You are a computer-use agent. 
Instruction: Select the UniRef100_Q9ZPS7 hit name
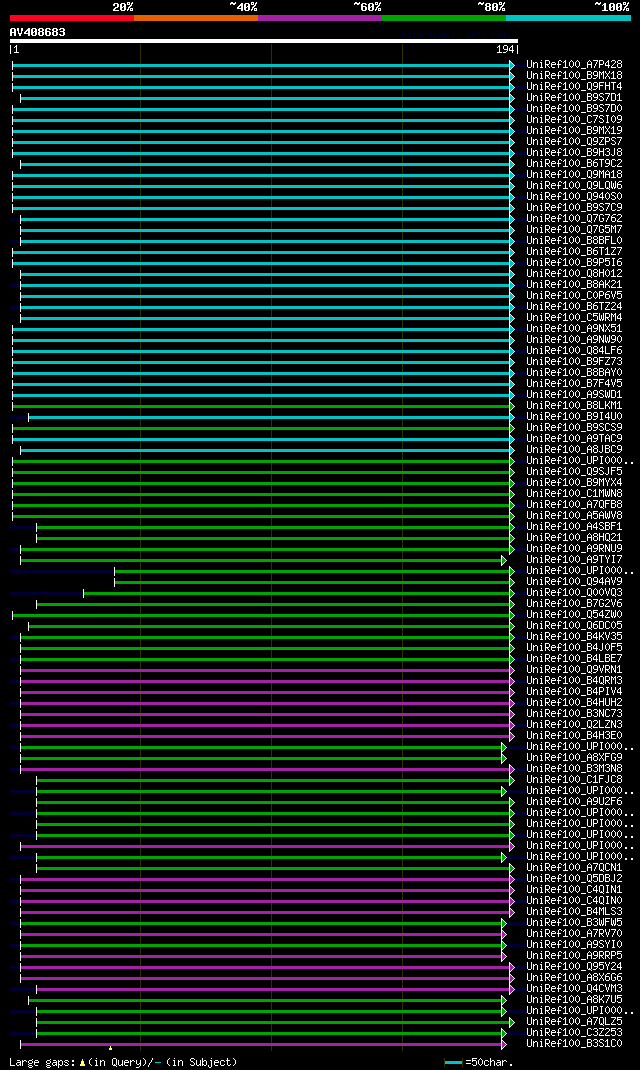[574, 142]
